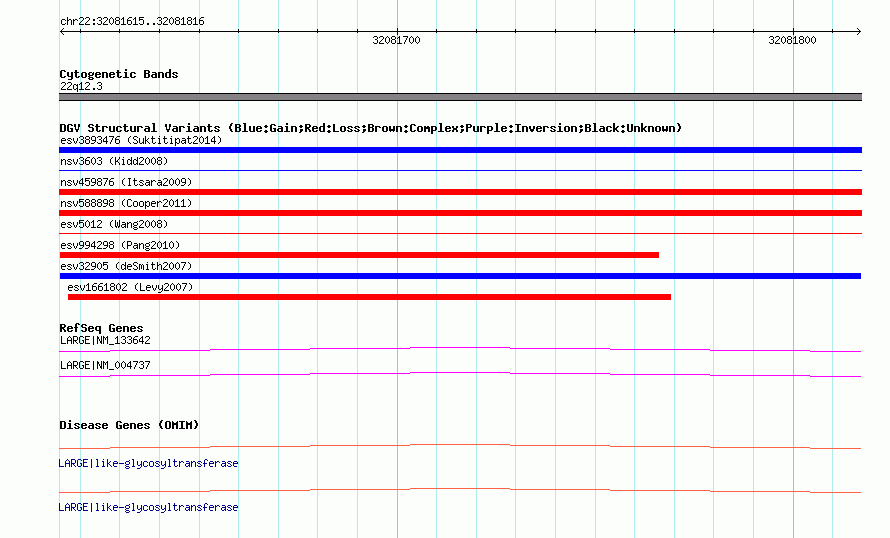
Task: Click the esv994298 (Pang2010) label
Action: pos(120,245)
